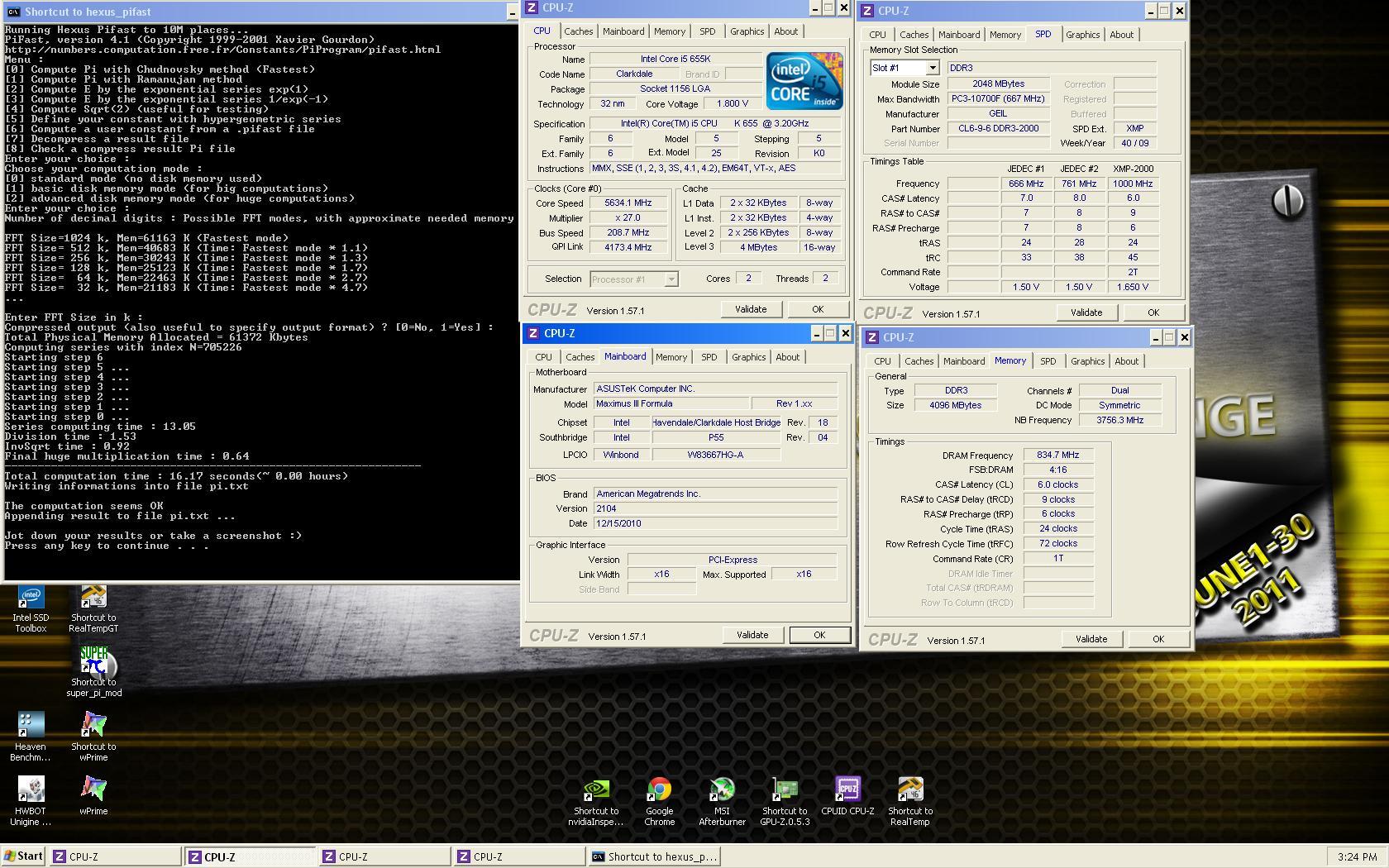Click OK in Mainboard window

tap(819, 635)
